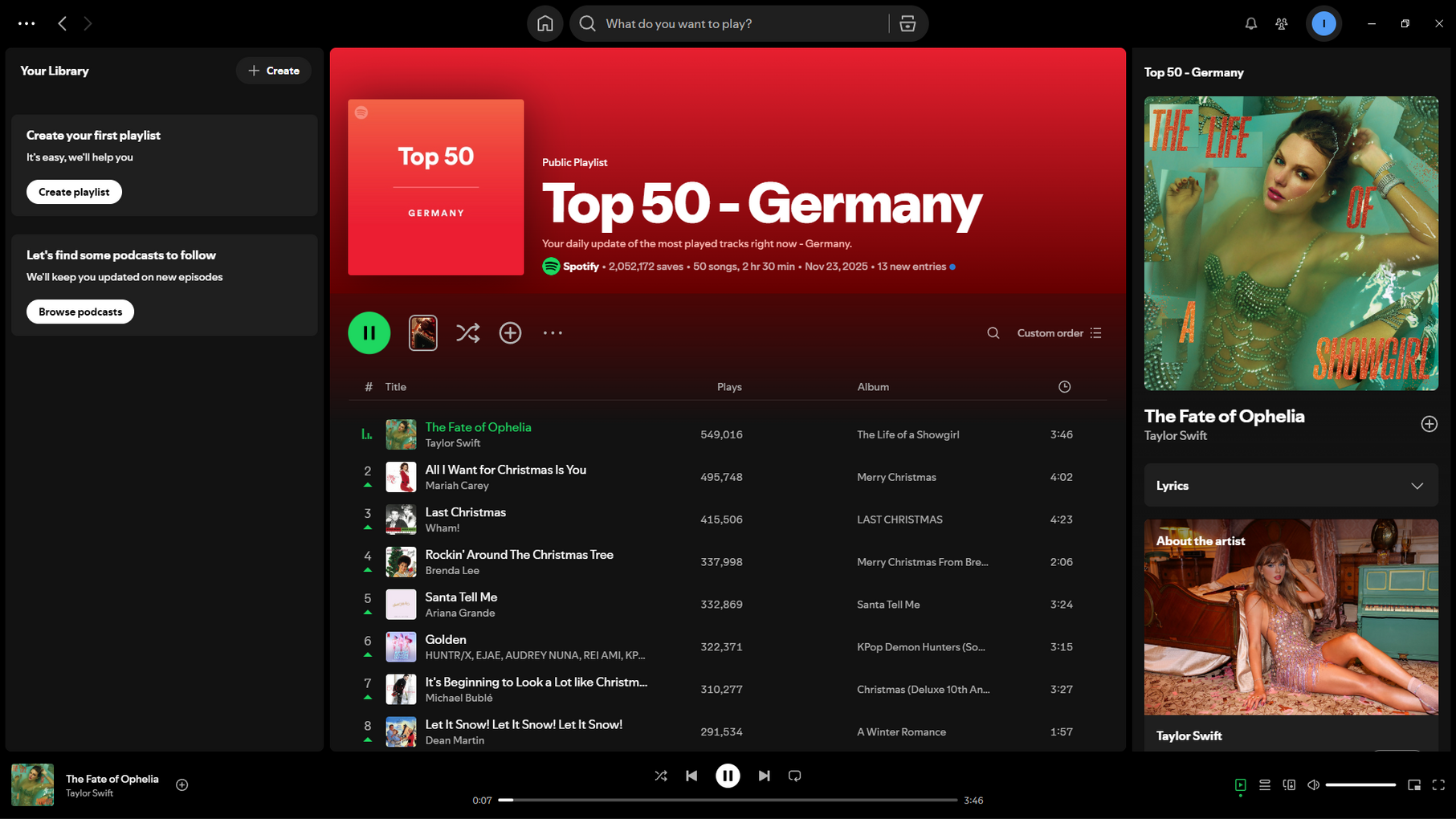Image resolution: width=1456 pixels, height=819 pixels.
Task: Select the track All I Want for Christmas Is You
Action: (506, 470)
